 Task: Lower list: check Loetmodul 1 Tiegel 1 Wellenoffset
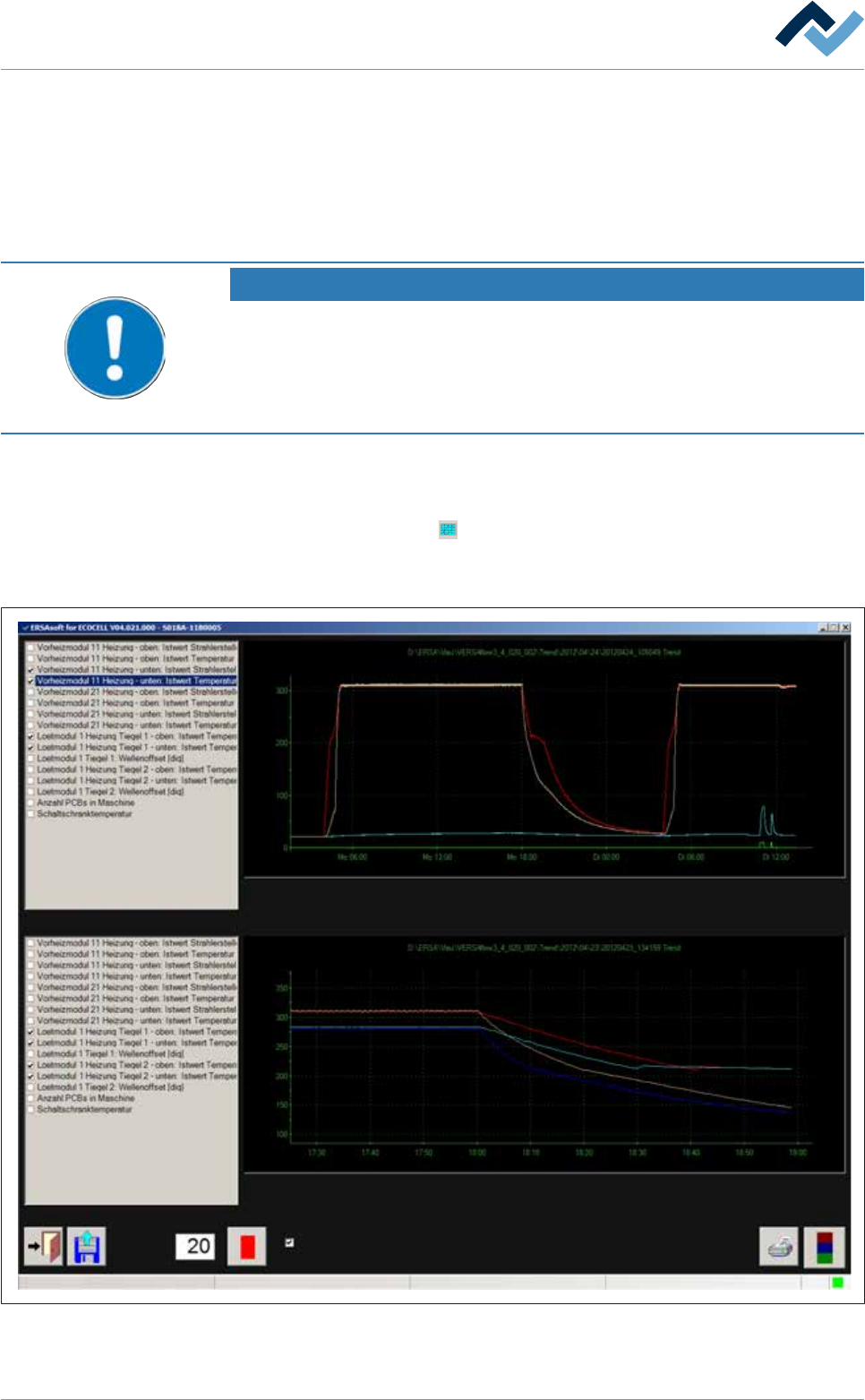coord(31,1054)
